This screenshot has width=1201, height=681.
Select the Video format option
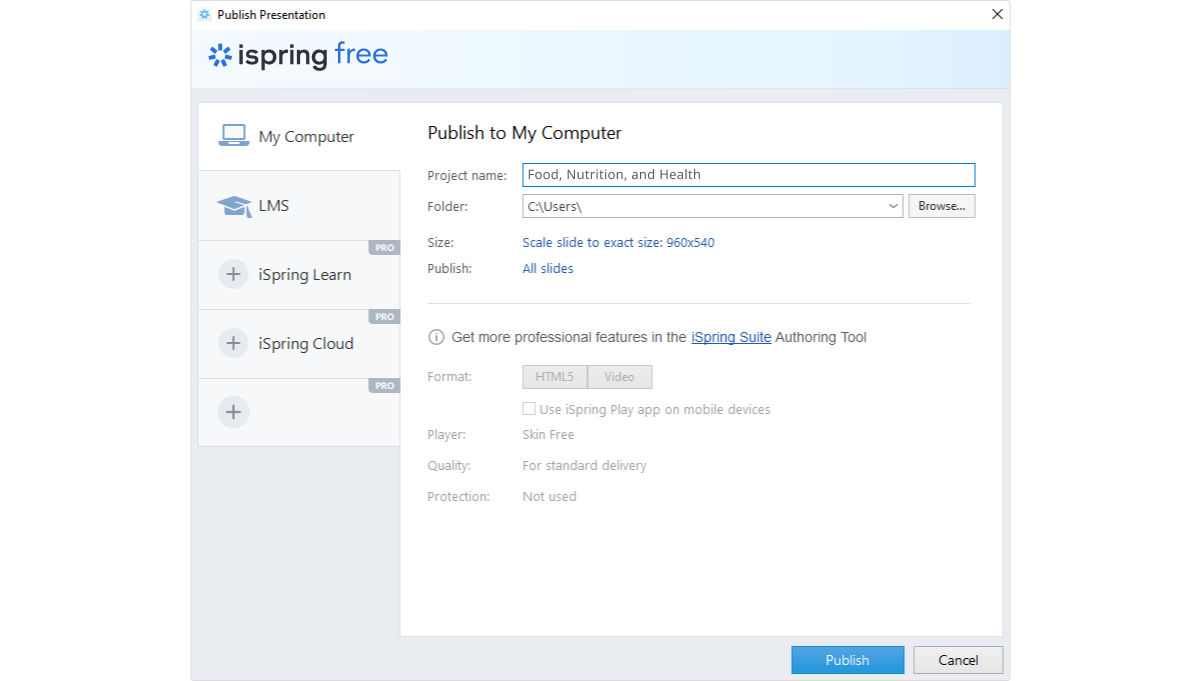[619, 377]
